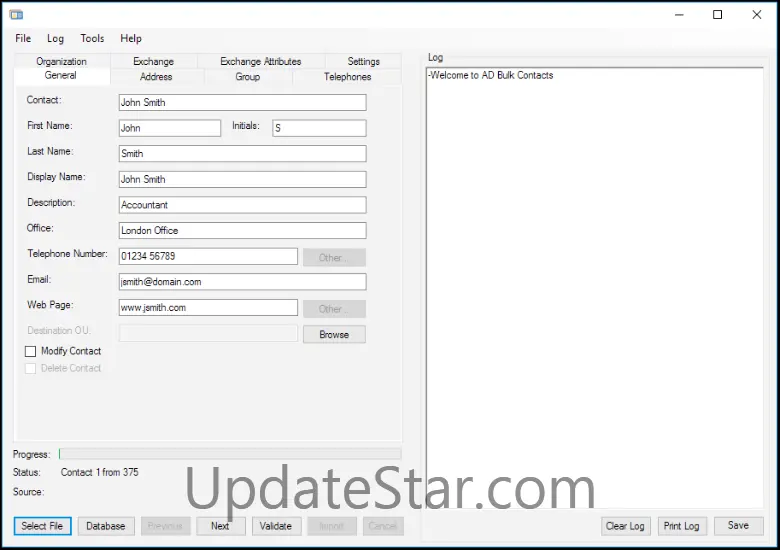Select the General tab
780x550 pixels.
pyautogui.click(x=61, y=76)
